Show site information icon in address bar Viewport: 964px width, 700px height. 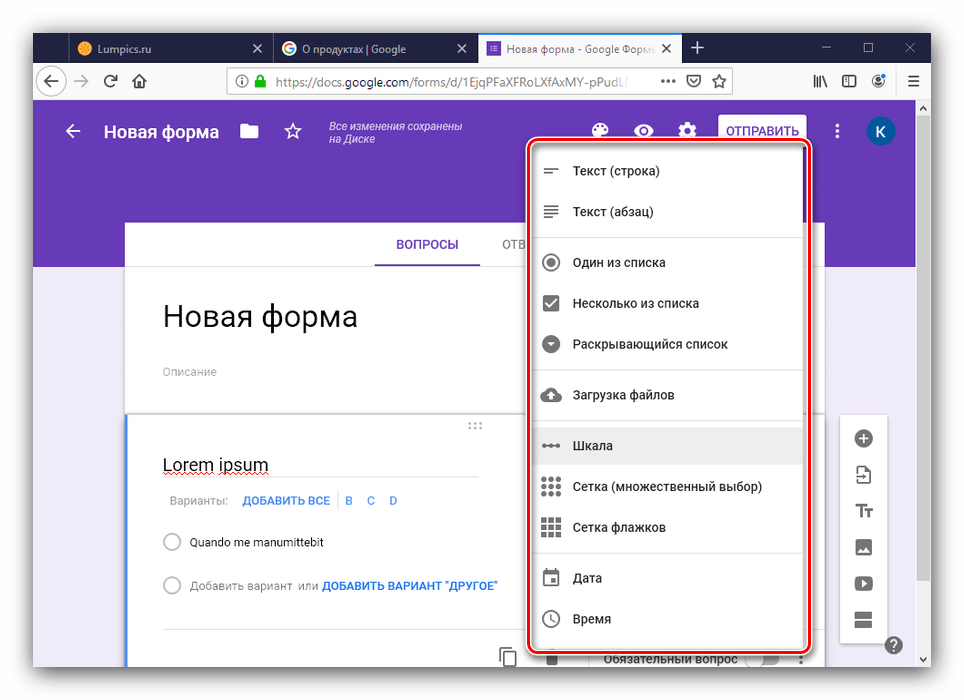[x=242, y=81]
